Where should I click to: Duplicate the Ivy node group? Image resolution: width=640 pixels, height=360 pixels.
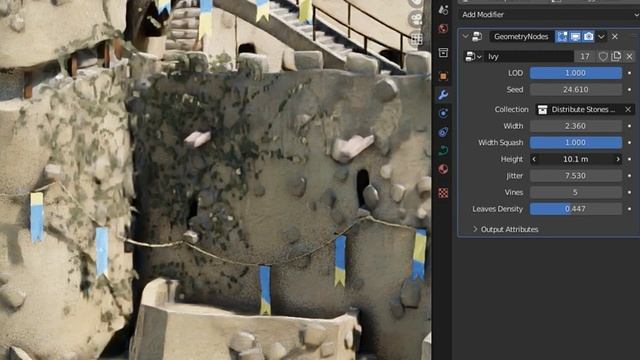click(x=616, y=56)
